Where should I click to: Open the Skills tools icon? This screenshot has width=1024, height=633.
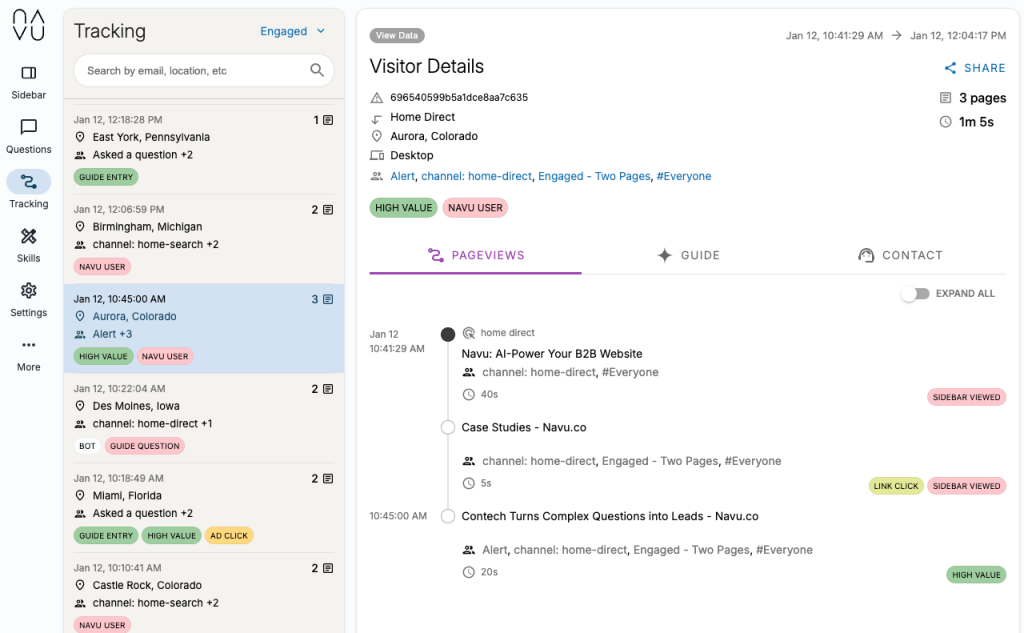[x=28, y=237]
